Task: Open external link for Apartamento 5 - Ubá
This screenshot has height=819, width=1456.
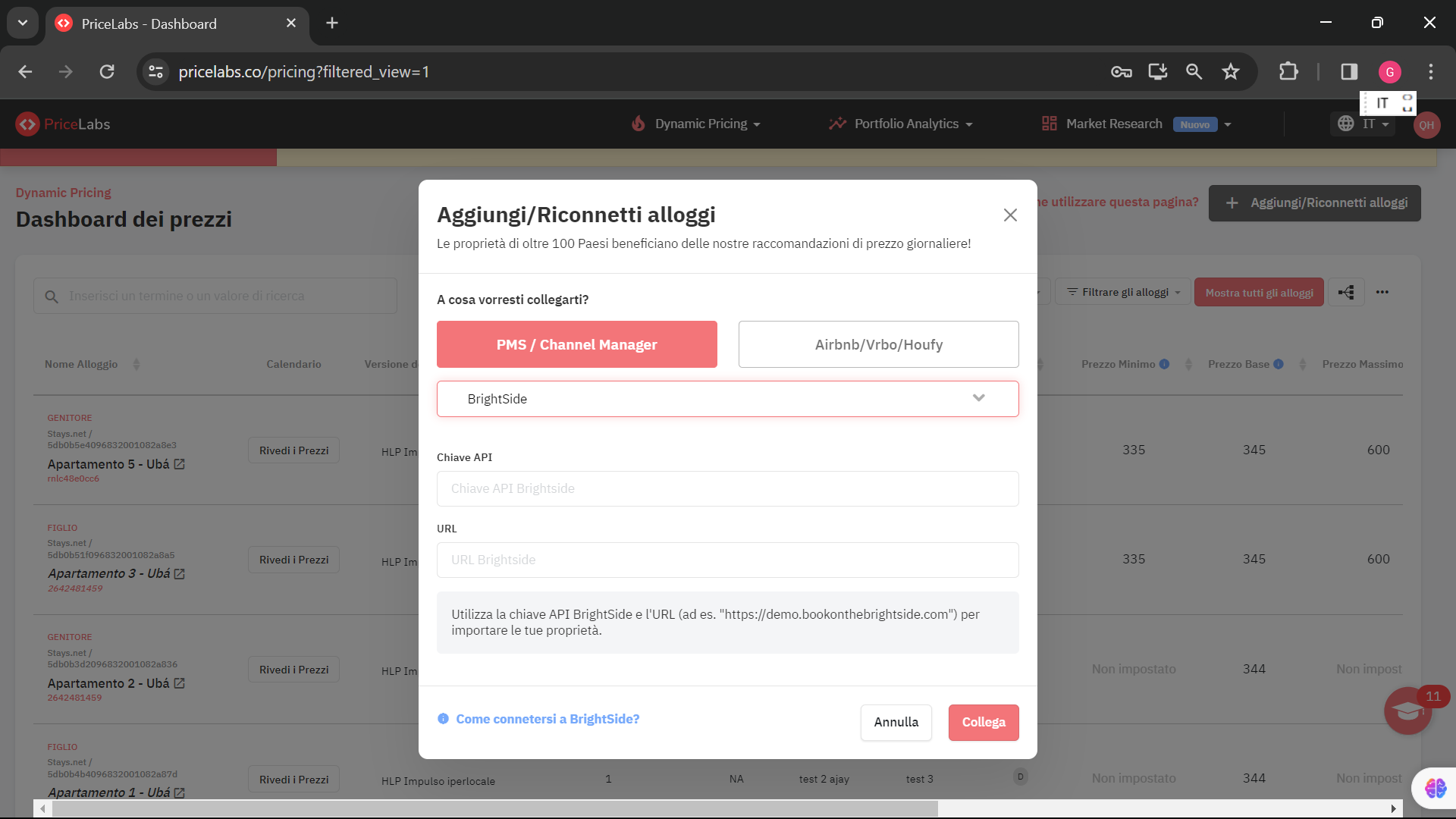Action: 180,464
